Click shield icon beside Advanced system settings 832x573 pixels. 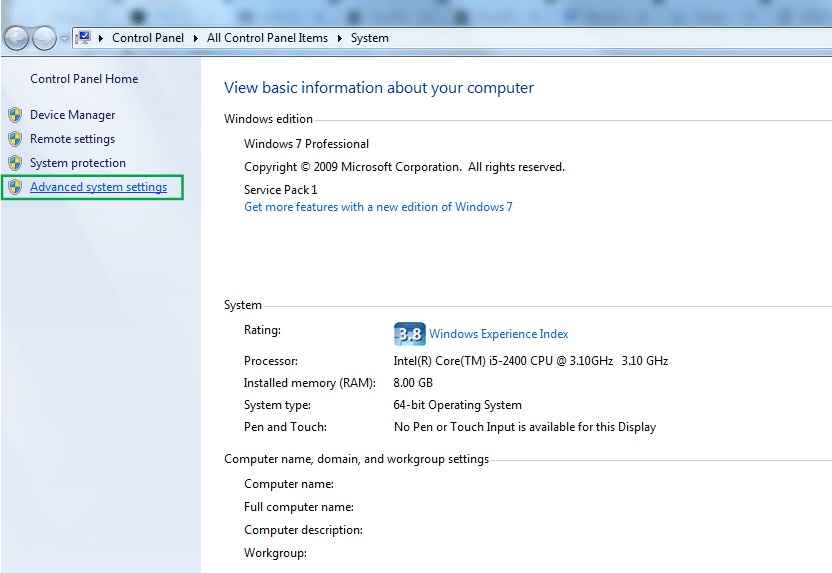point(15,186)
